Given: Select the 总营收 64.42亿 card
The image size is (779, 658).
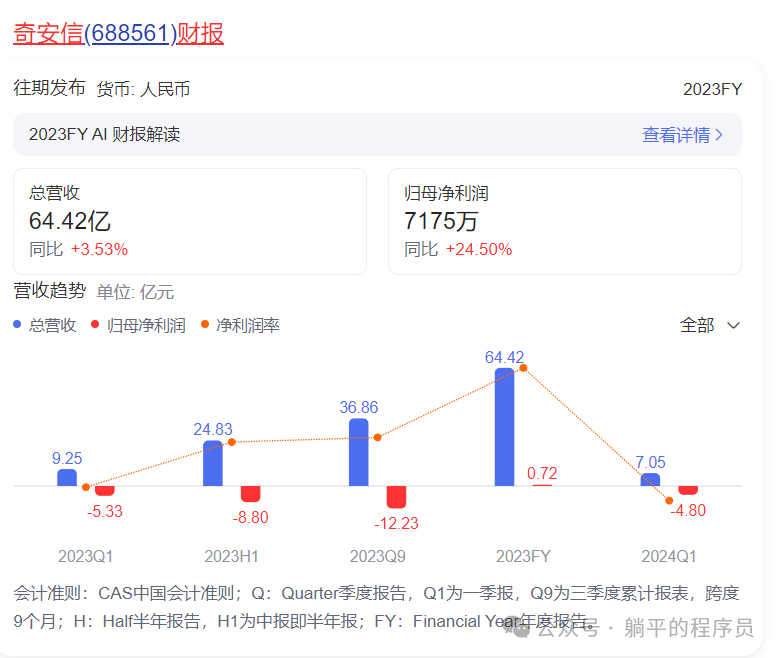Looking at the screenshot, I should [190, 222].
